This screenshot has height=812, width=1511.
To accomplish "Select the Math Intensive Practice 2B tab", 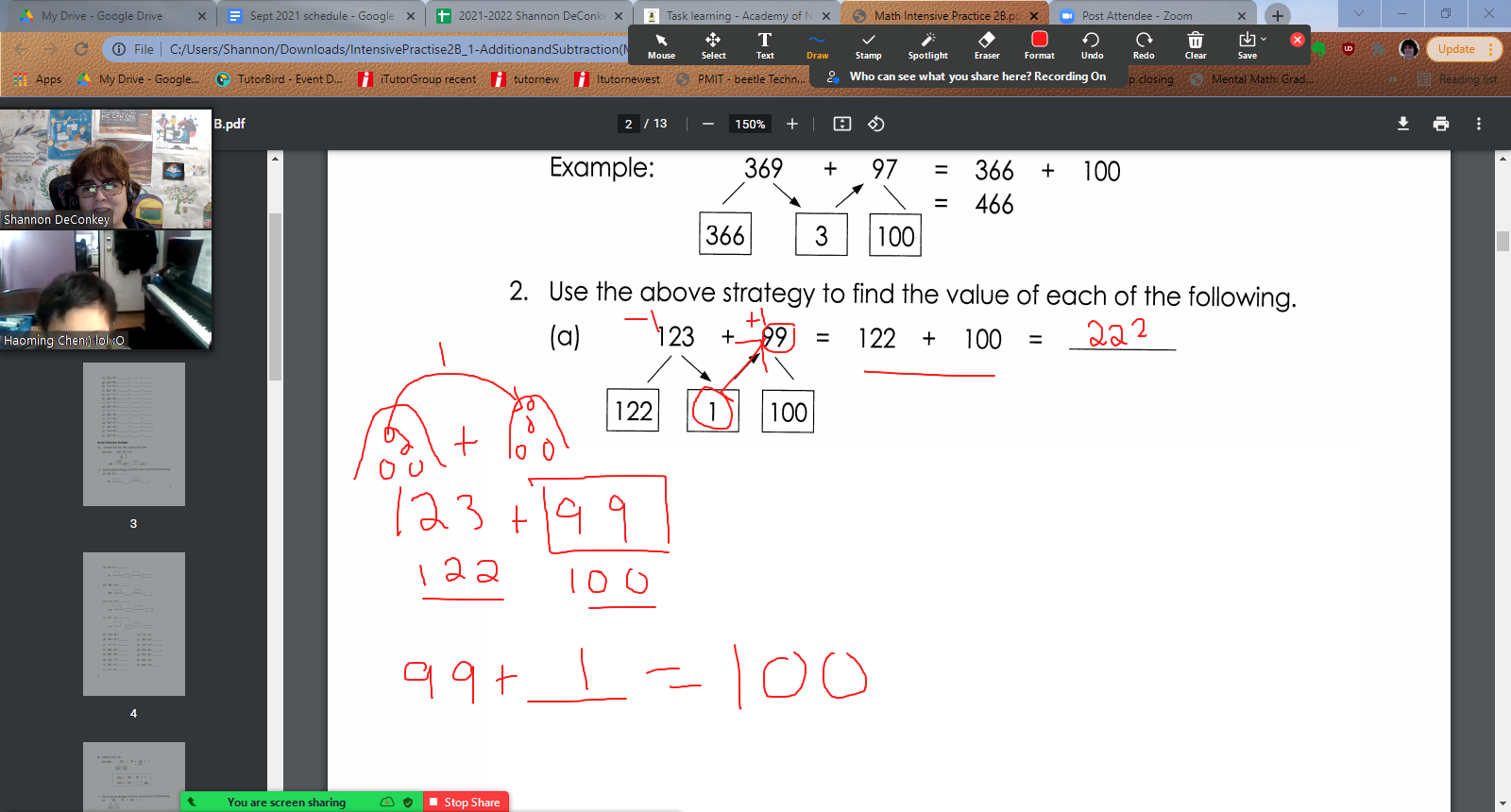I will point(945,16).
